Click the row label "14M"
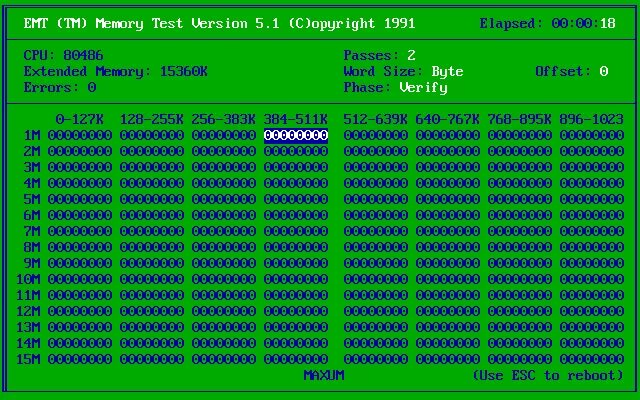 coord(28,343)
